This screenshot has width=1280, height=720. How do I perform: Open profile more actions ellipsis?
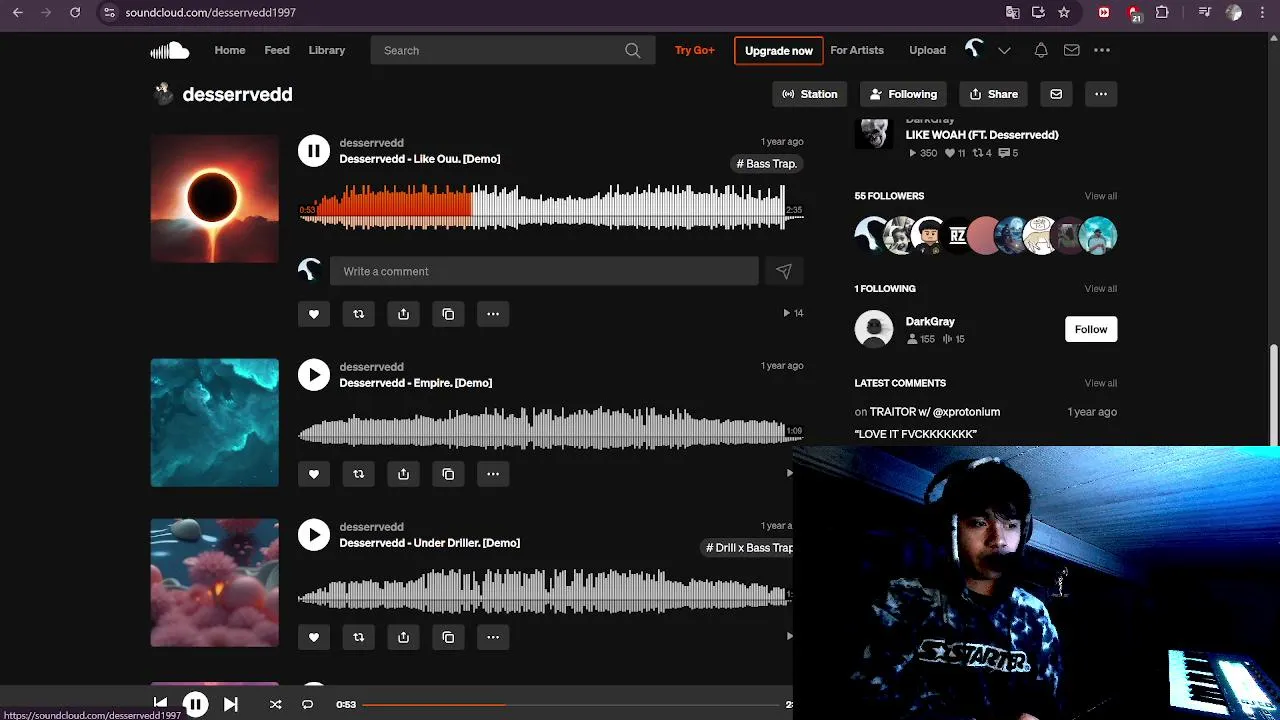[1101, 94]
